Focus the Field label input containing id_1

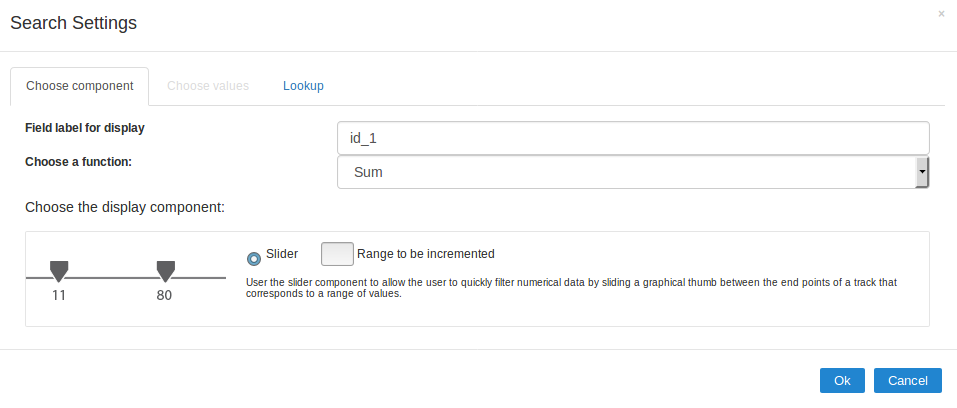click(633, 138)
